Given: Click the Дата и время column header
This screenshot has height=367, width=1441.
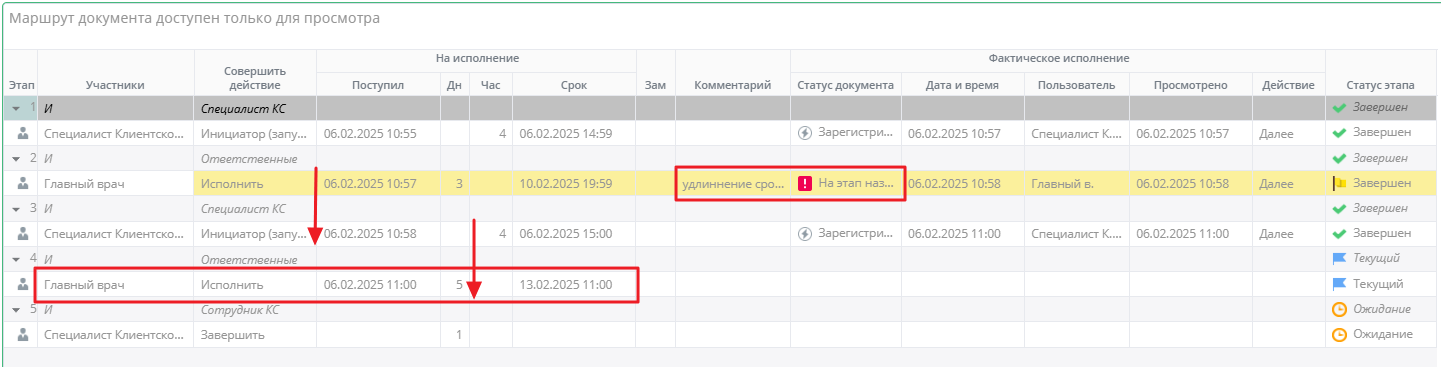Looking at the screenshot, I should point(962,85).
